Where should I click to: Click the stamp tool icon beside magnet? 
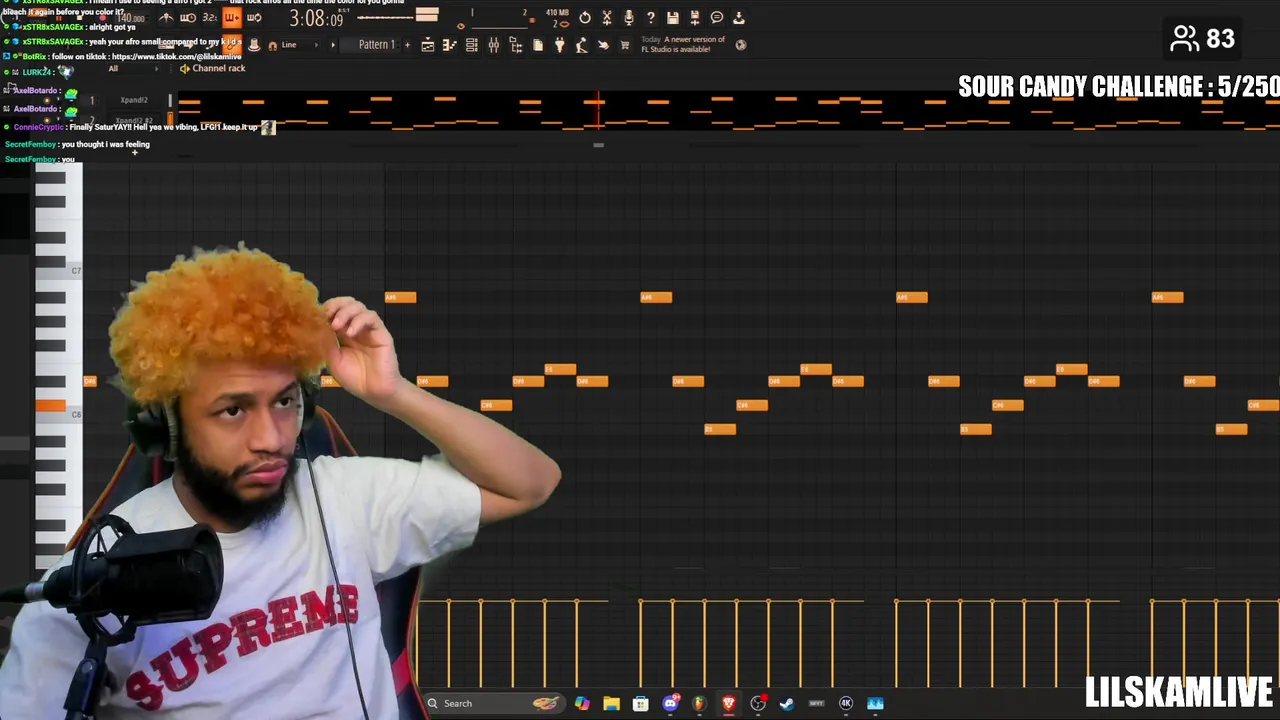[x=254, y=45]
